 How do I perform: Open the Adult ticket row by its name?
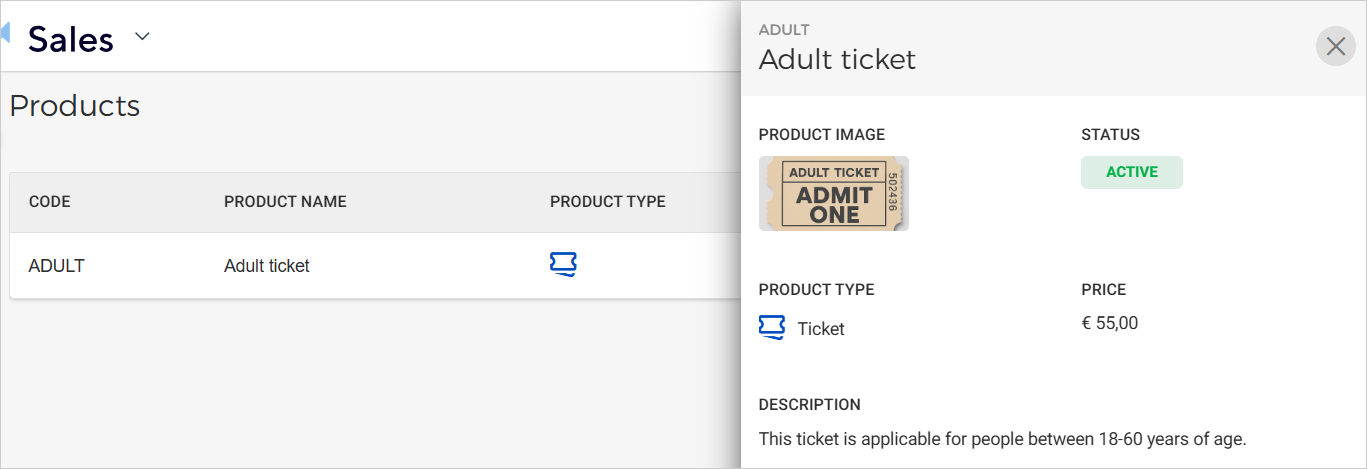pyautogui.click(x=267, y=266)
